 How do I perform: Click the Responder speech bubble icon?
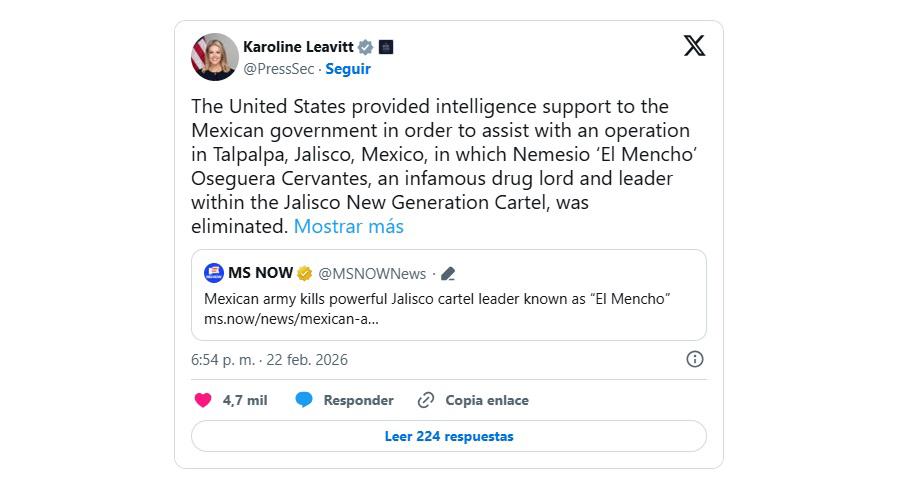(x=304, y=400)
